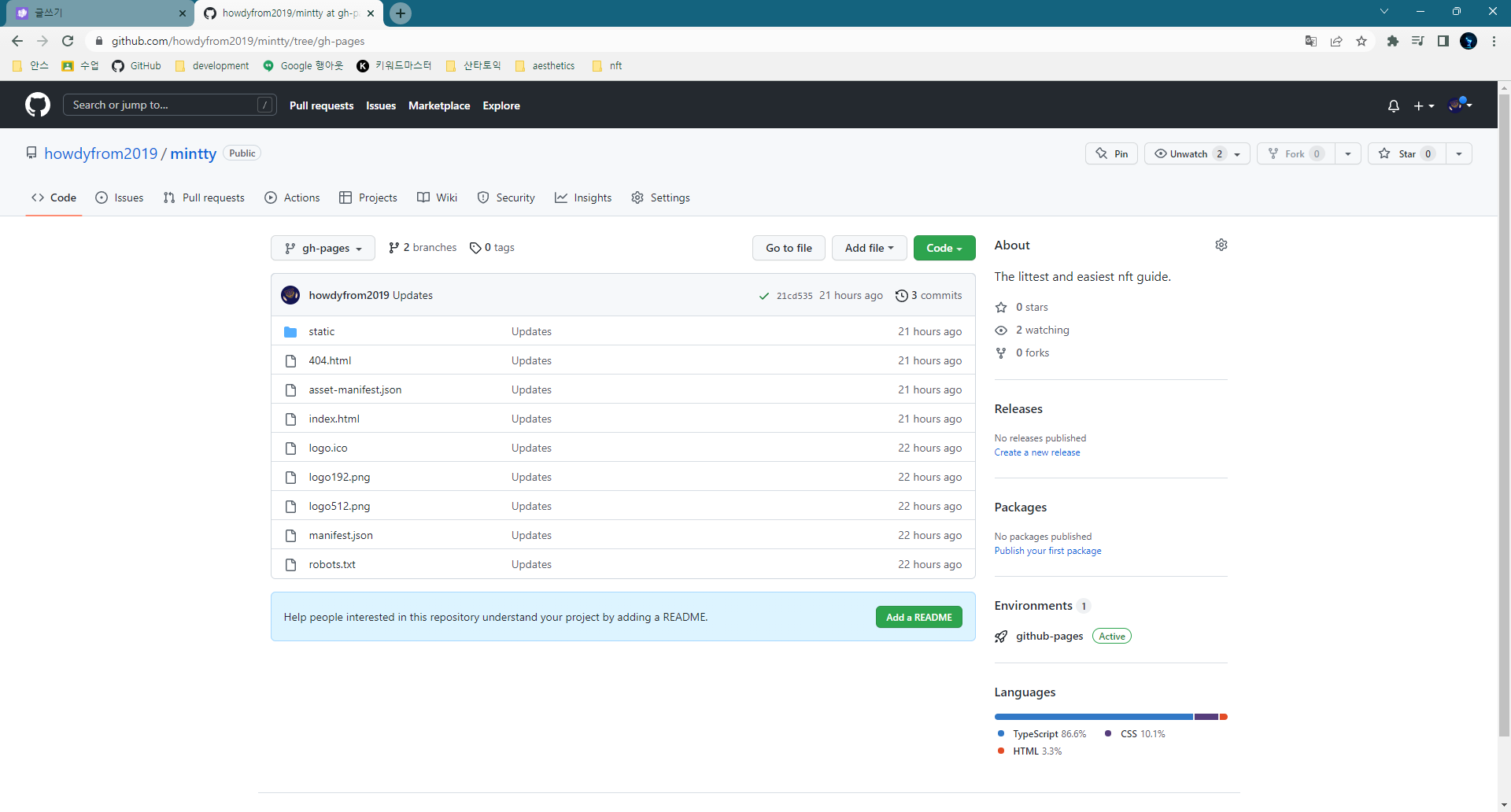Image resolution: width=1511 pixels, height=812 pixels.
Task: Click the share page icon
Action: (1336, 41)
